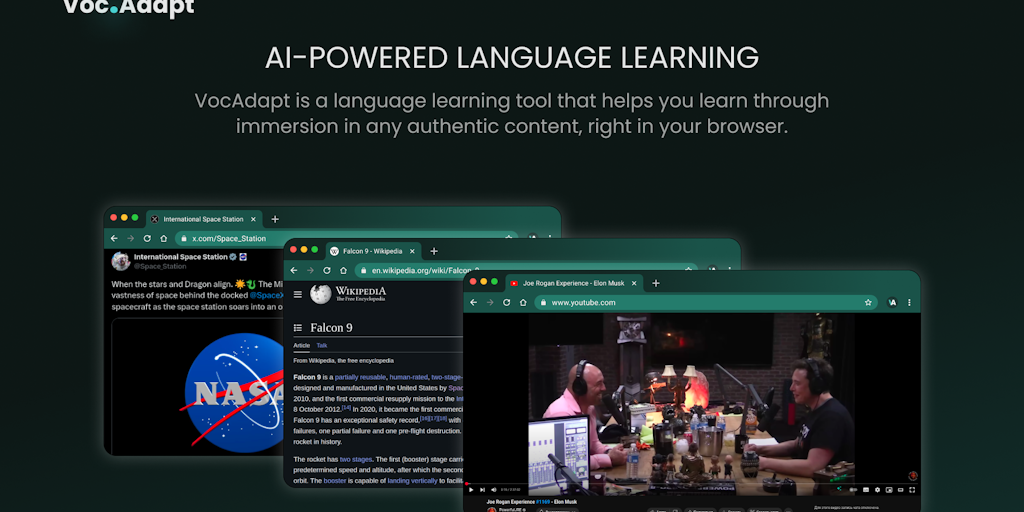Bookmark the YouTube page with star icon
The height and width of the screenshot is (512, 1024).
[868, 302]
